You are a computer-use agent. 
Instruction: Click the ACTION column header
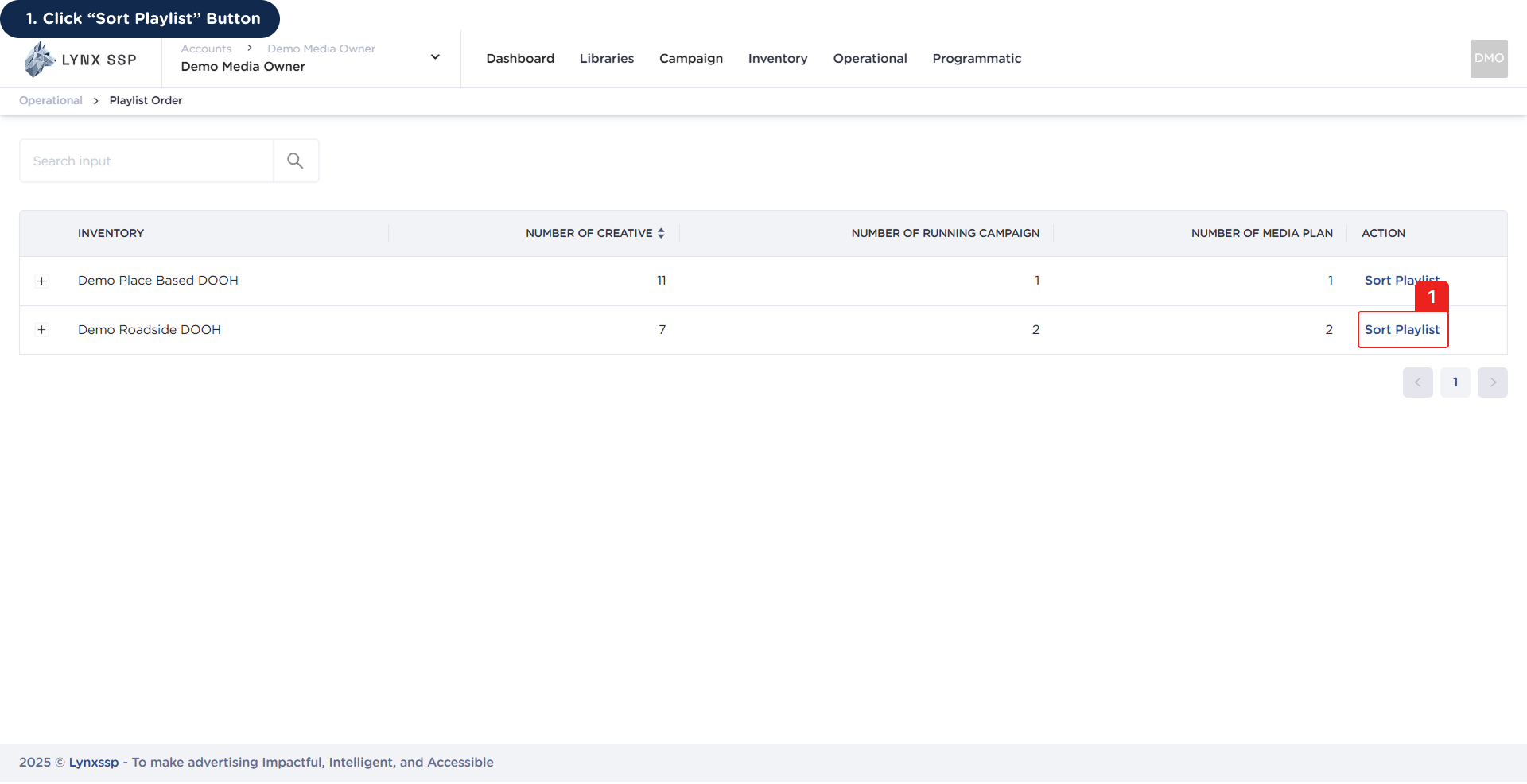(x=1383, y=233)
